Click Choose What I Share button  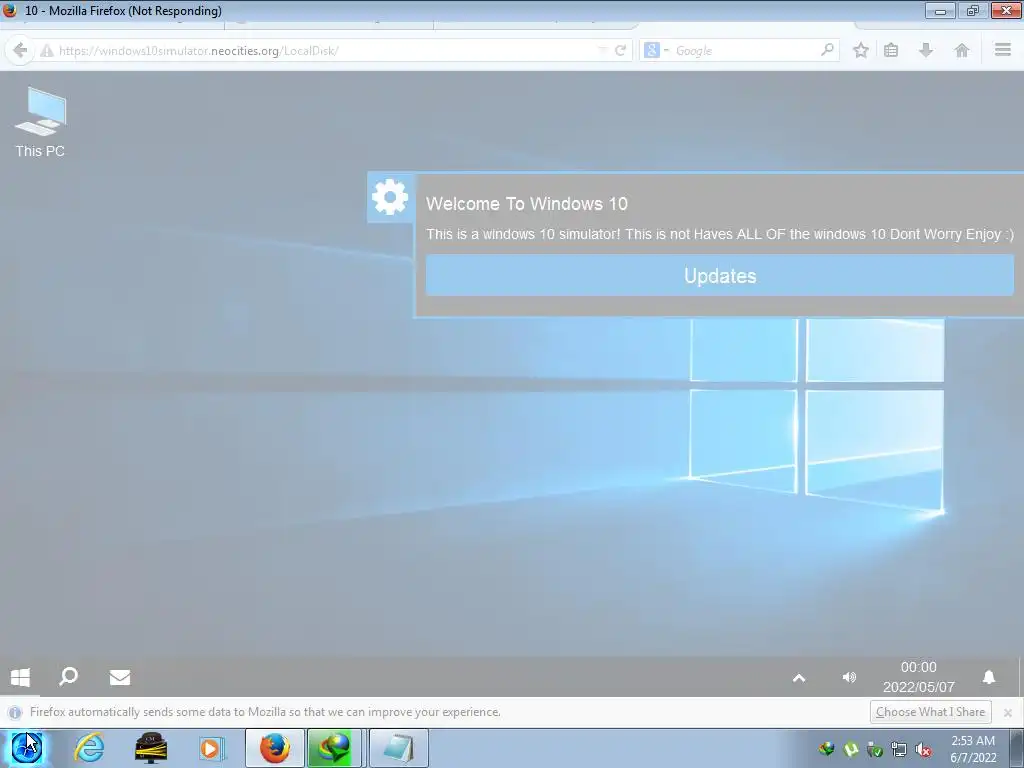click(931, 712)
